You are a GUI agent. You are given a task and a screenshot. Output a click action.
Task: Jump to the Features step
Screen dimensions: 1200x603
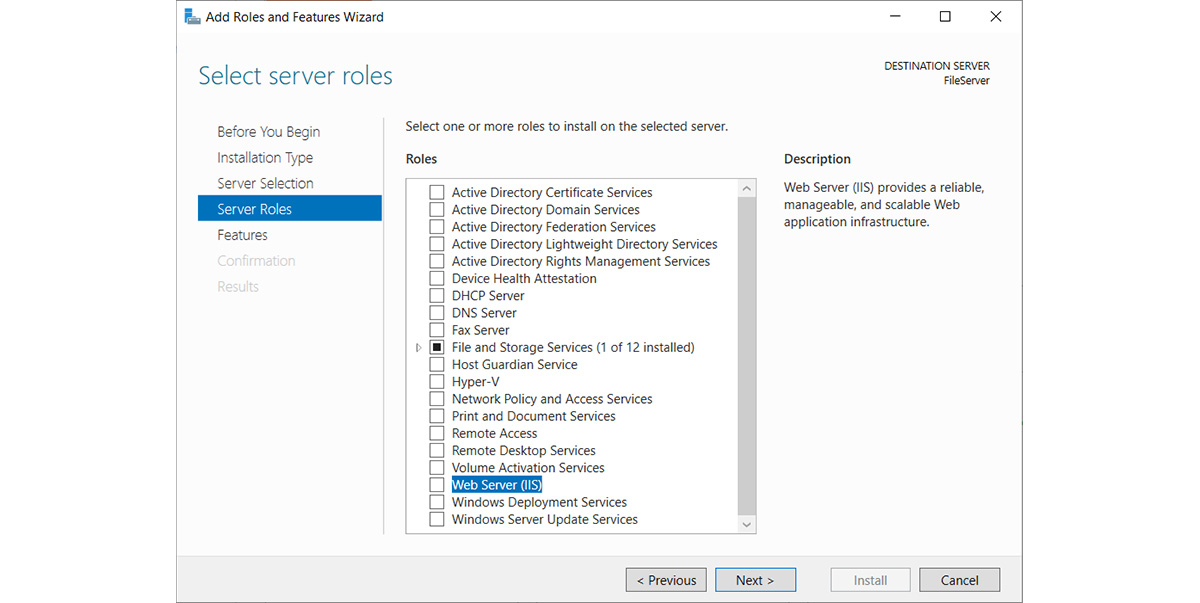(x=242, y=235)
